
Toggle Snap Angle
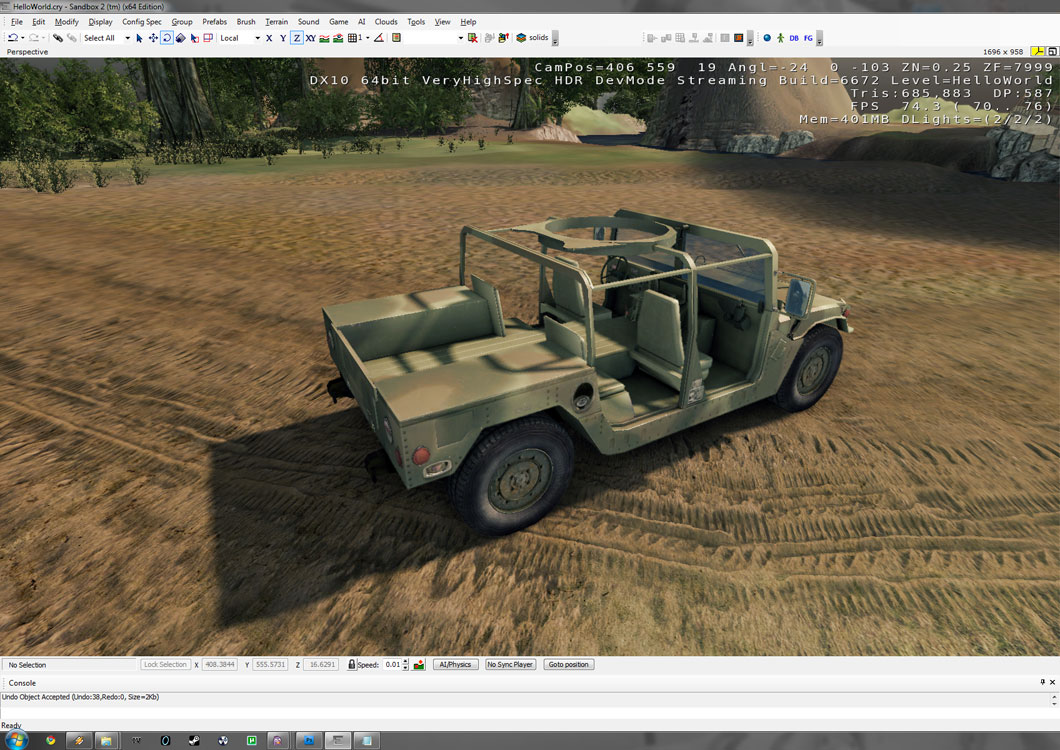(x=379, y=38)
